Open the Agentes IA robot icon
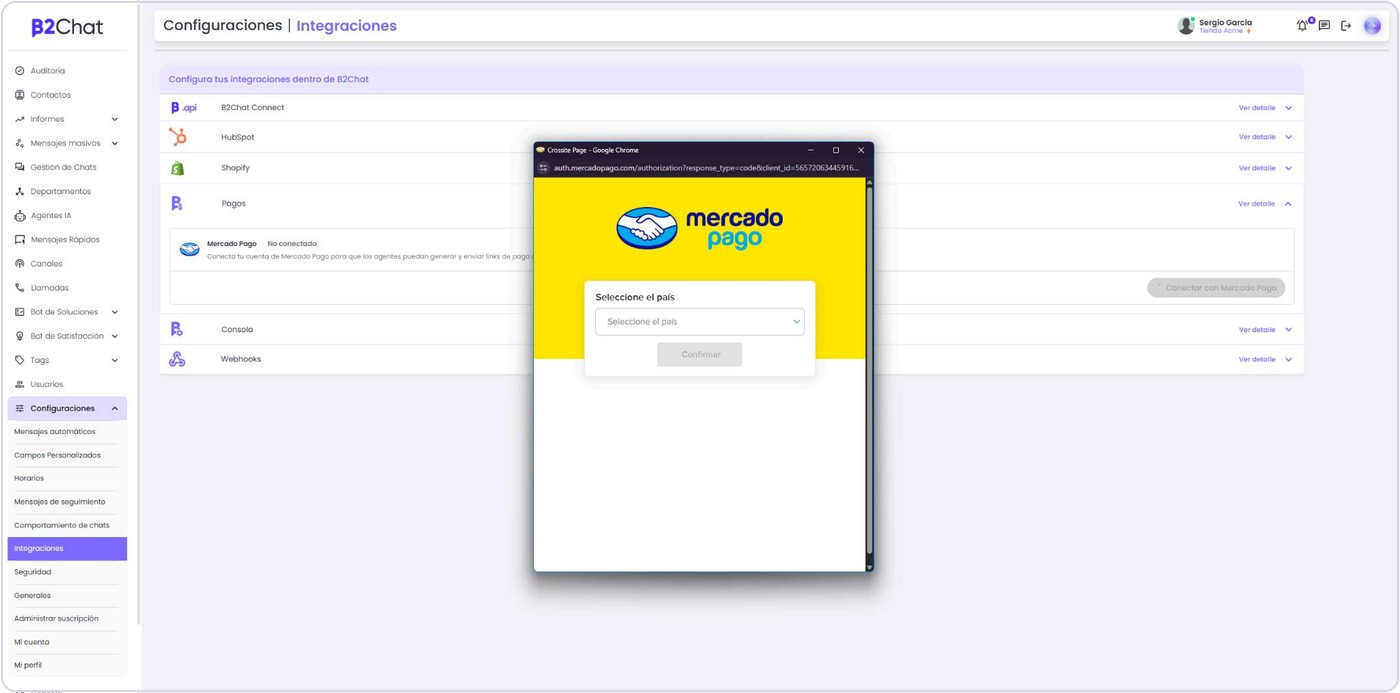1400x693 pixels. pos(20,216)
